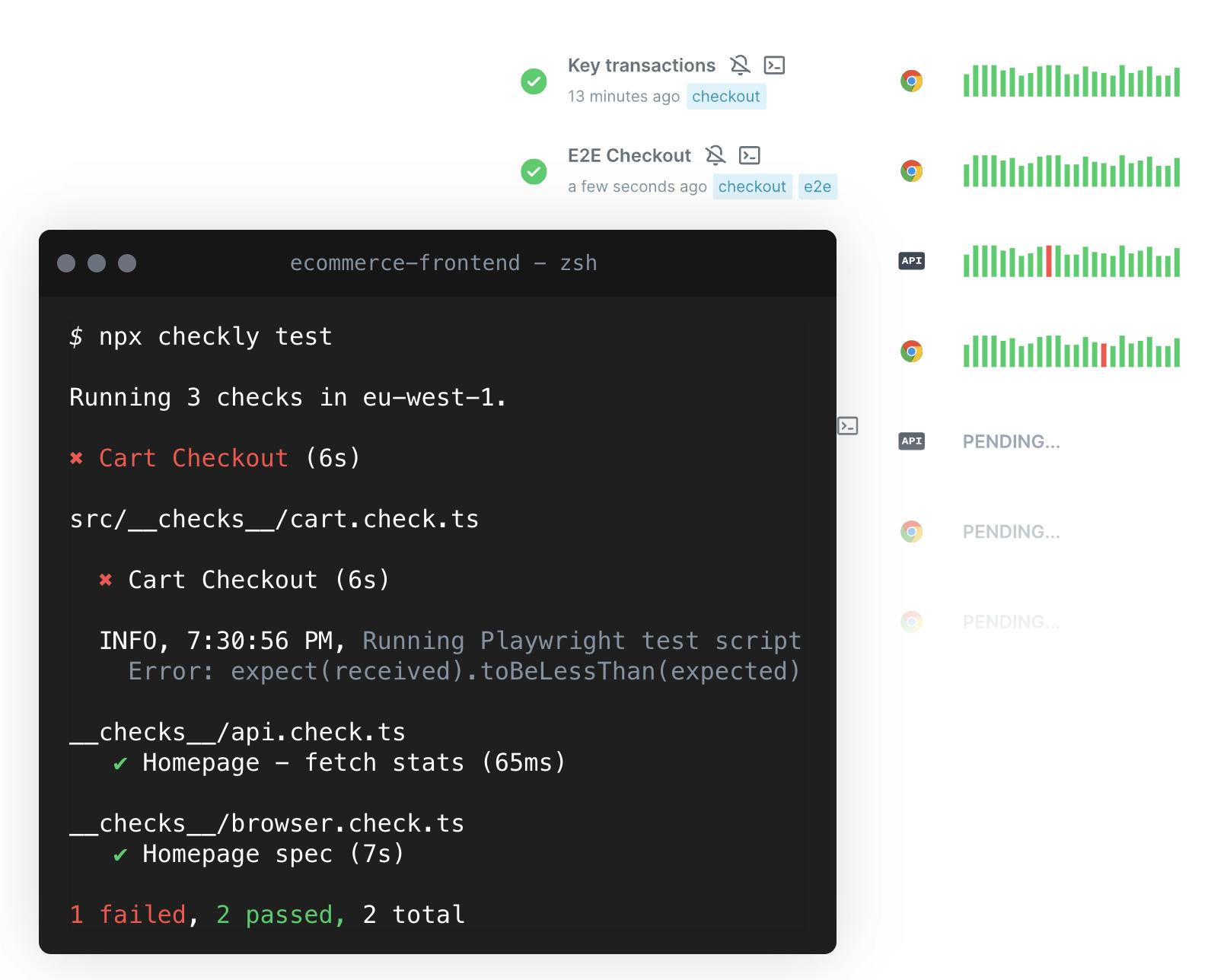1227x980 pixels.
Task: Click the red failed bar in API results chart
Action: [1049, 261]
